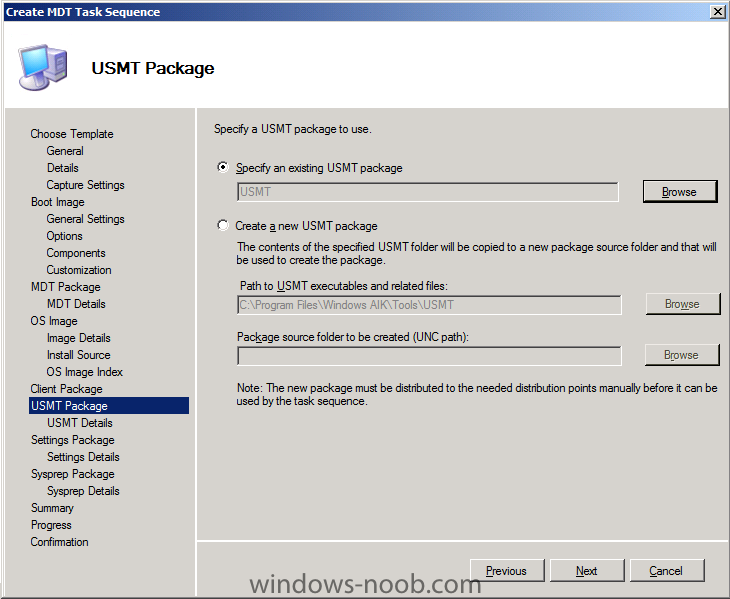
Task: Click the computer wizard icon in header
Action: point(43,67)
